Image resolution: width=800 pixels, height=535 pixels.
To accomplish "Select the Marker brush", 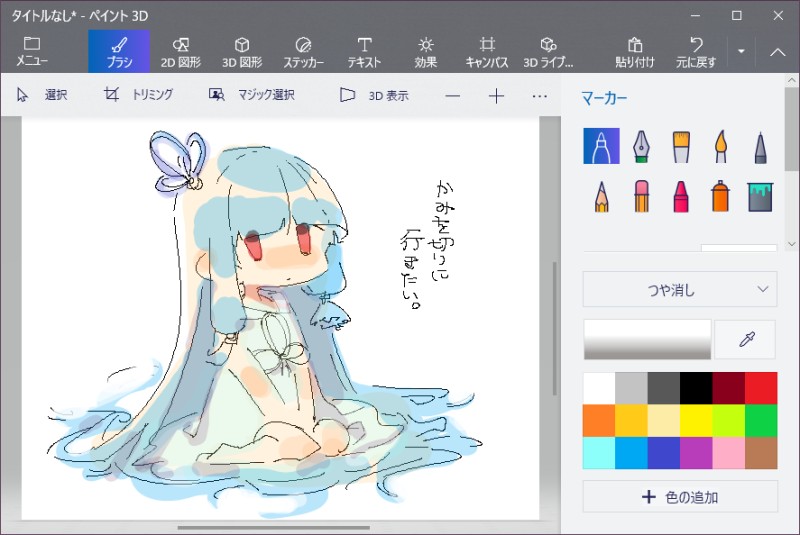I will point(601,146).
